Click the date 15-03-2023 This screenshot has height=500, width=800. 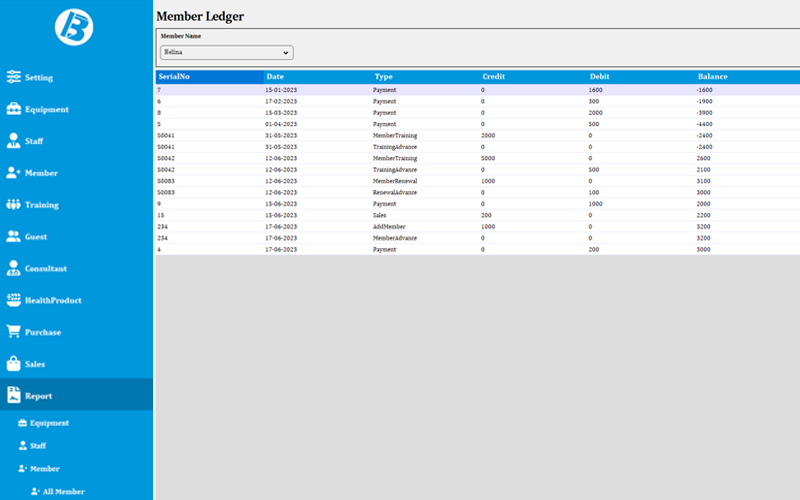pyautogui.click(x=281, y=113)
